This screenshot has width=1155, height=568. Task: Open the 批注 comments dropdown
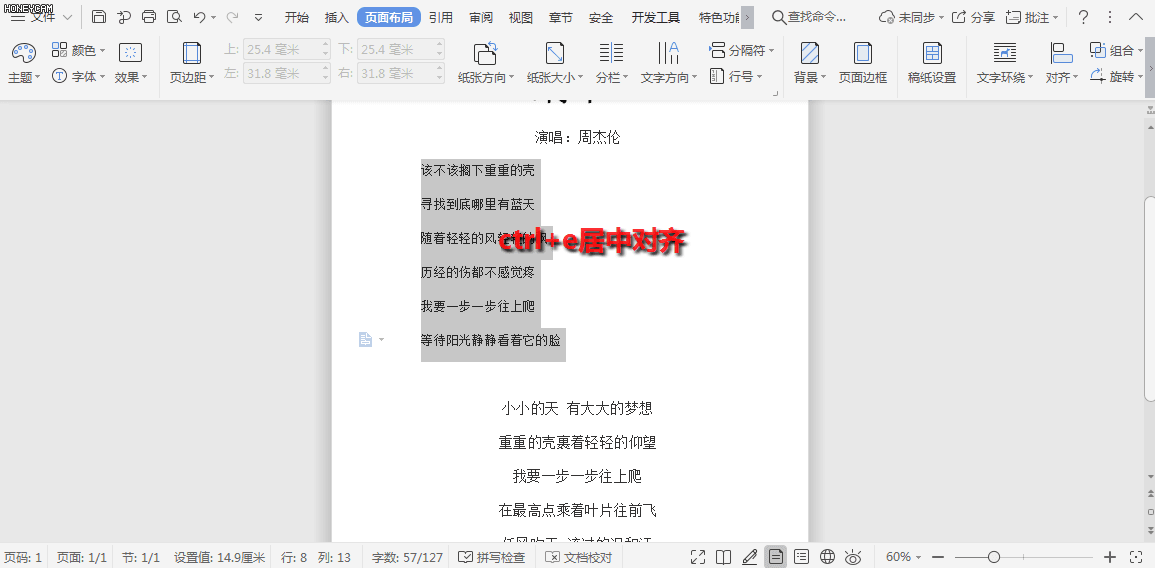coord(1033,17)
